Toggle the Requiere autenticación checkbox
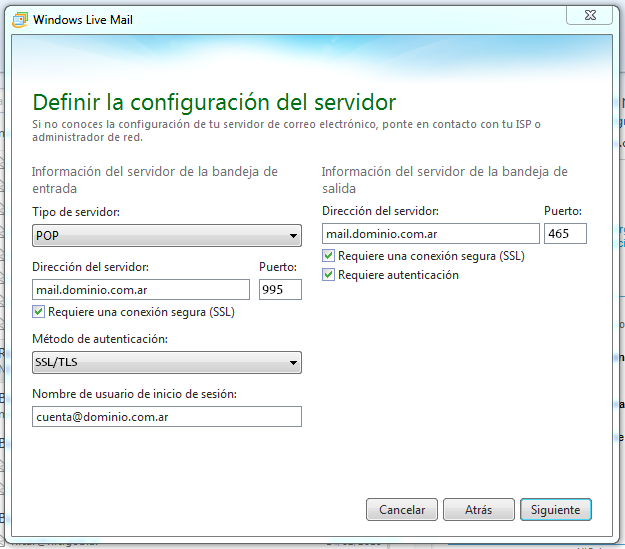 (x=328, y=275)
